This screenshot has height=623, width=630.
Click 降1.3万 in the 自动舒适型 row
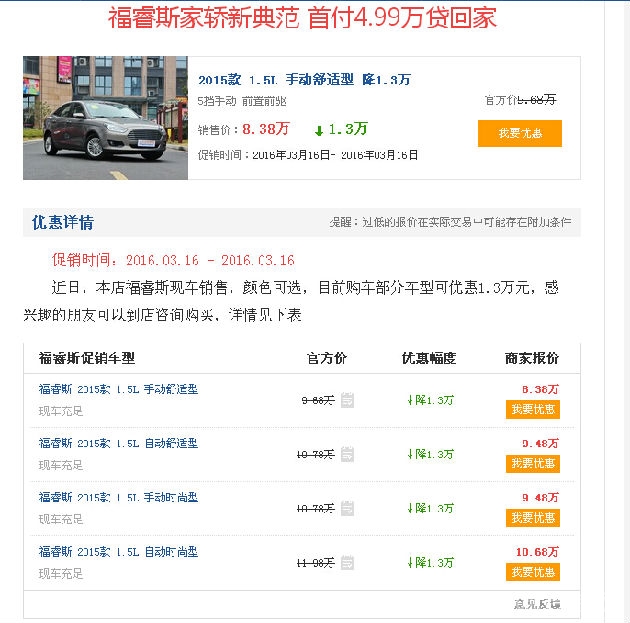click(431, 454)
